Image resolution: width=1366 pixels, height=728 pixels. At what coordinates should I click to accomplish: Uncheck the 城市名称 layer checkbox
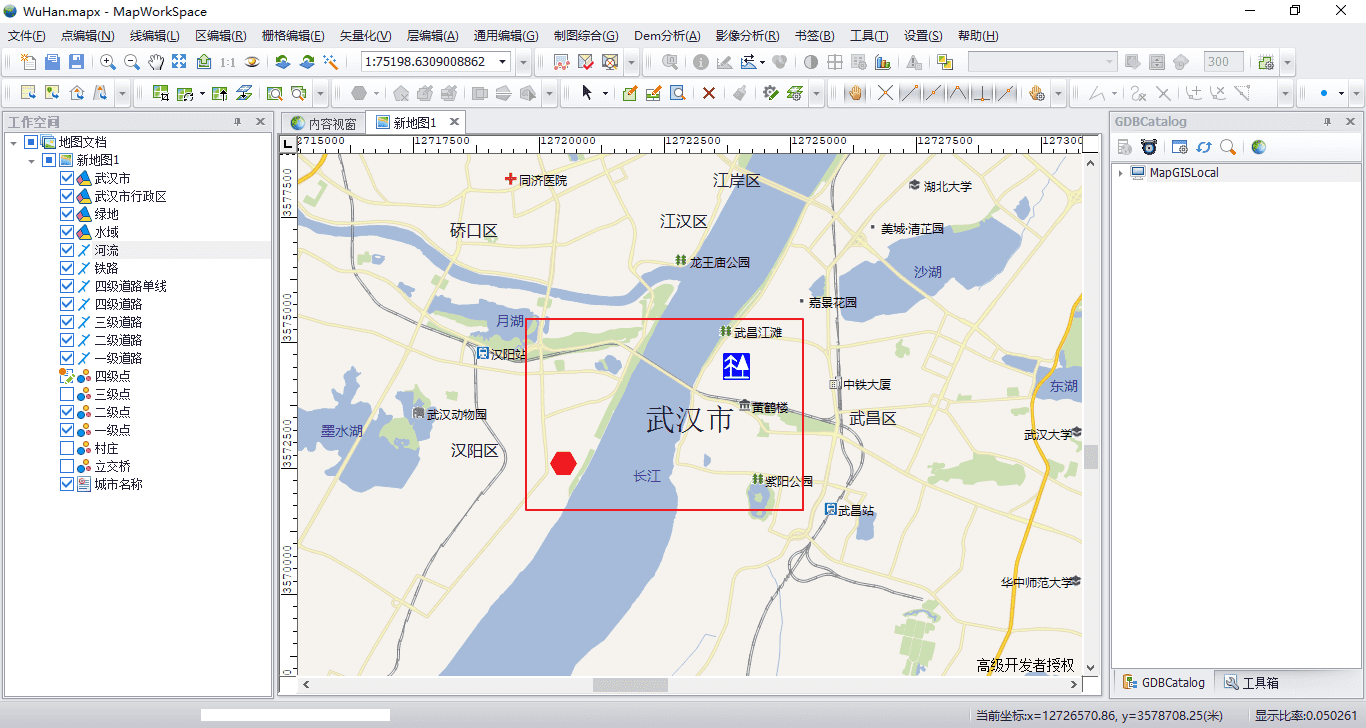coord(67,484)
